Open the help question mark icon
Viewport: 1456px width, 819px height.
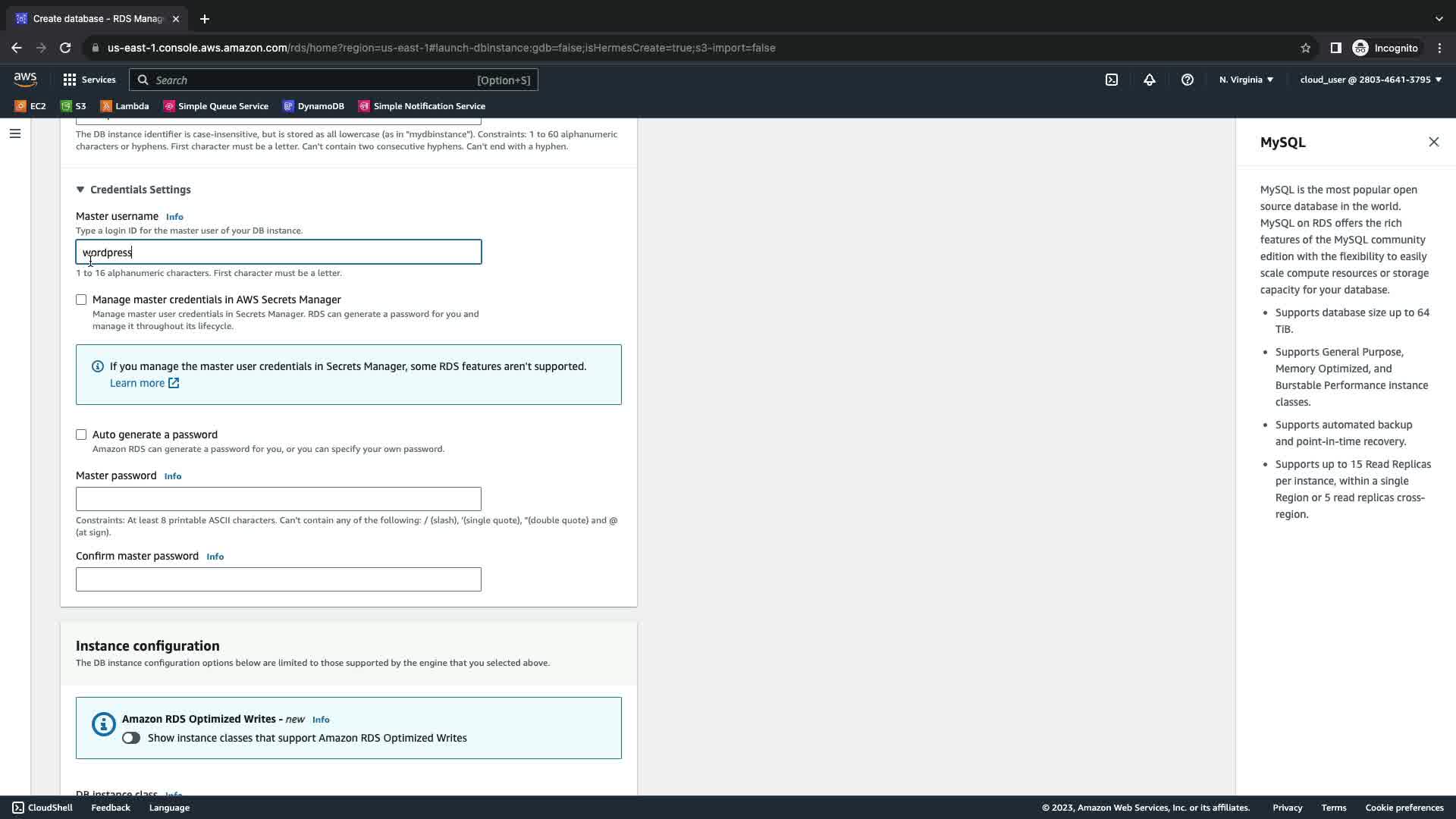pyautogui.click(x=1187, y=80)
